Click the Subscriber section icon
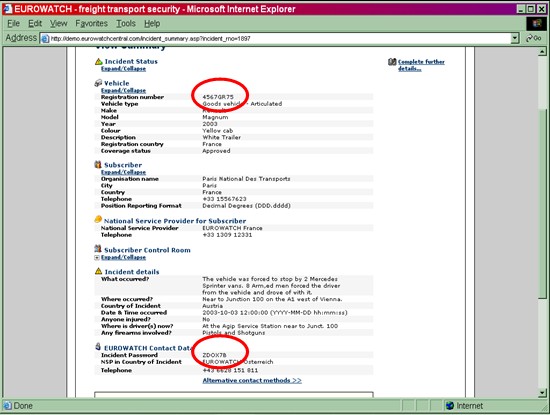 [98, 165]
